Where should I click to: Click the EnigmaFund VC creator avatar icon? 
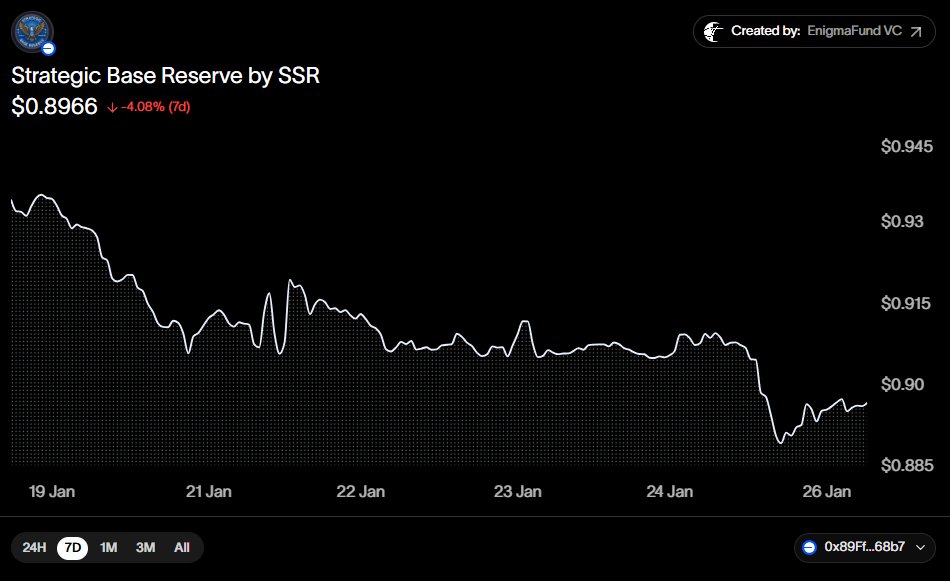(713, 31)
